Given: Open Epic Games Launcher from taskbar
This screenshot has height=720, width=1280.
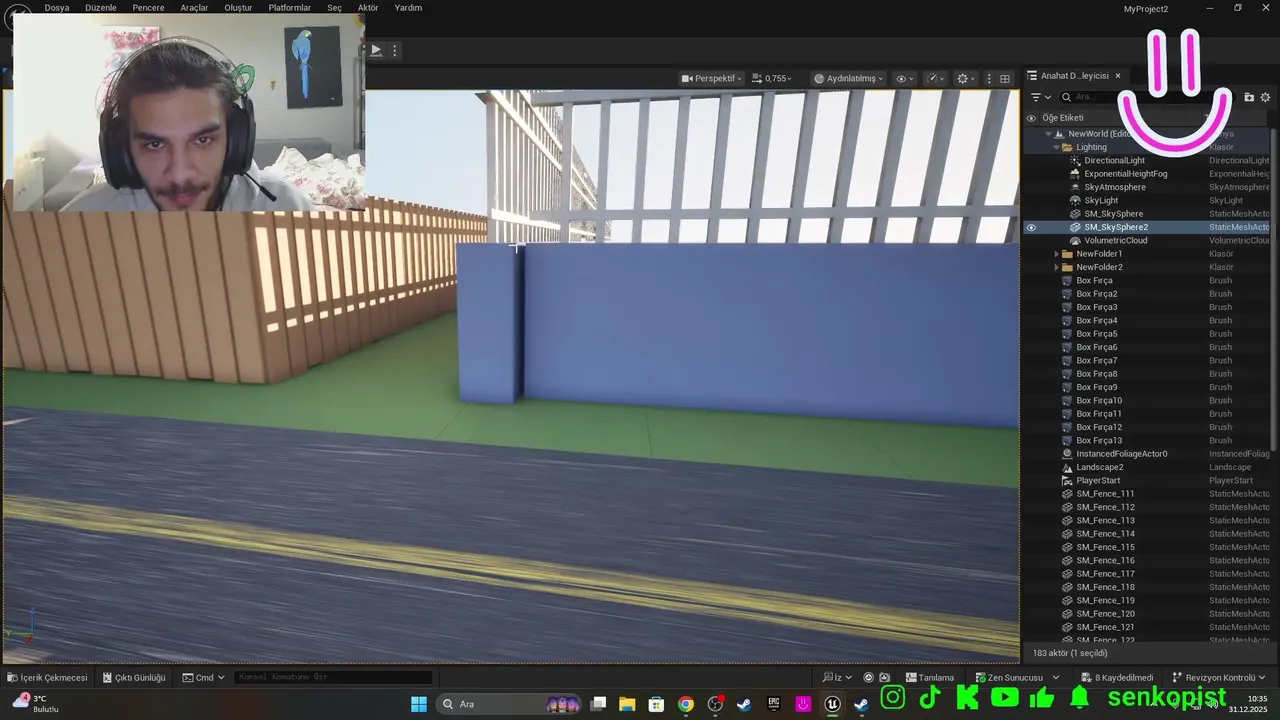Looking at the screenshot, I should coord(774,704).
